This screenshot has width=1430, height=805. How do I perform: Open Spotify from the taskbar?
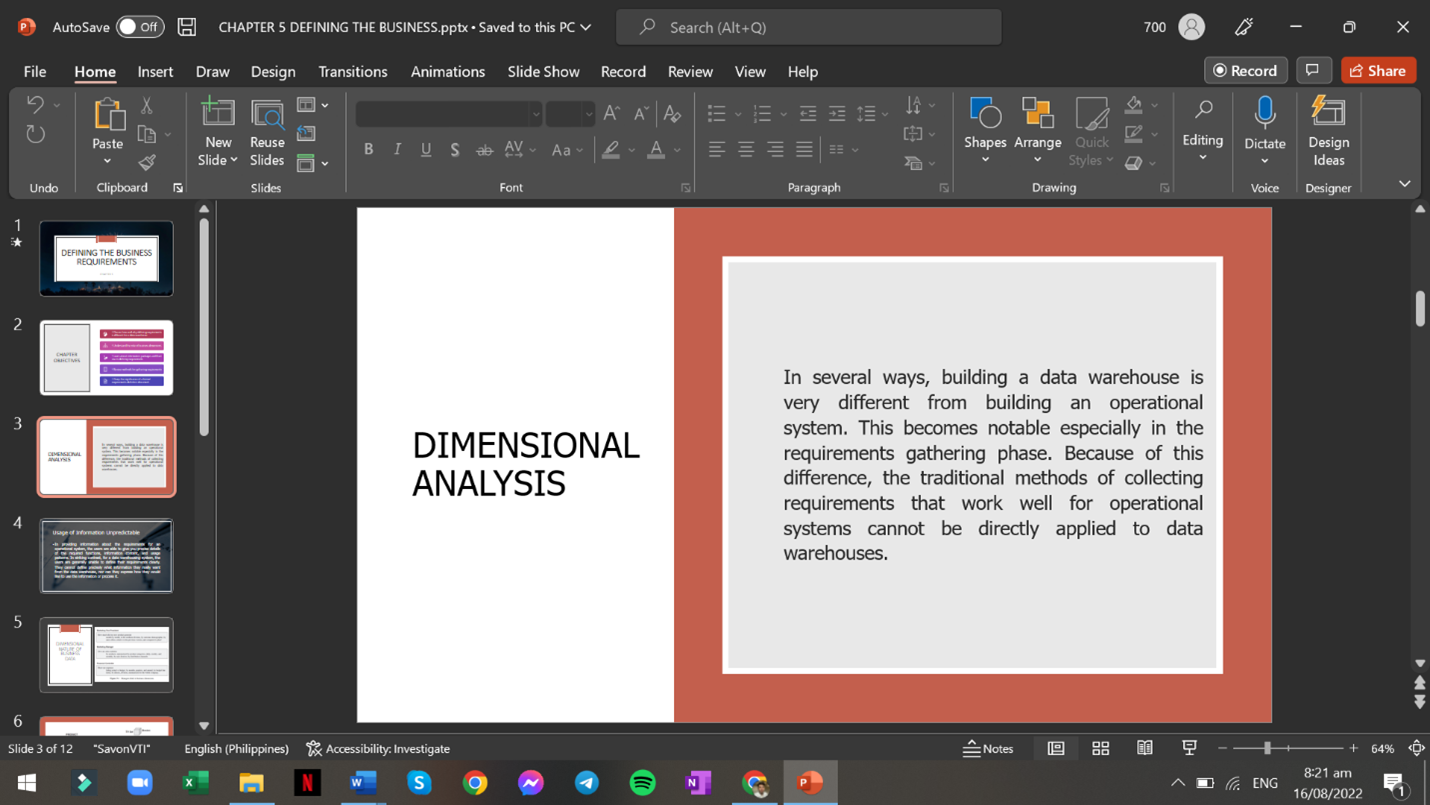[x=643, y=782]
